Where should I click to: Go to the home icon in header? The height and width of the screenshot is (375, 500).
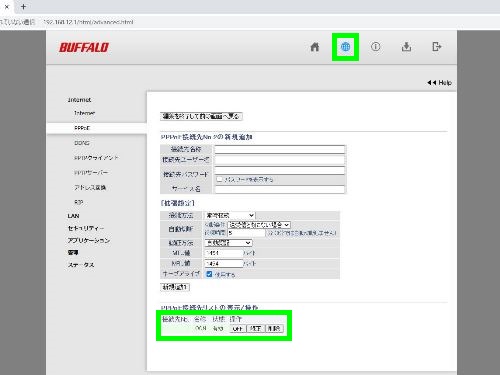pos(315,47)
